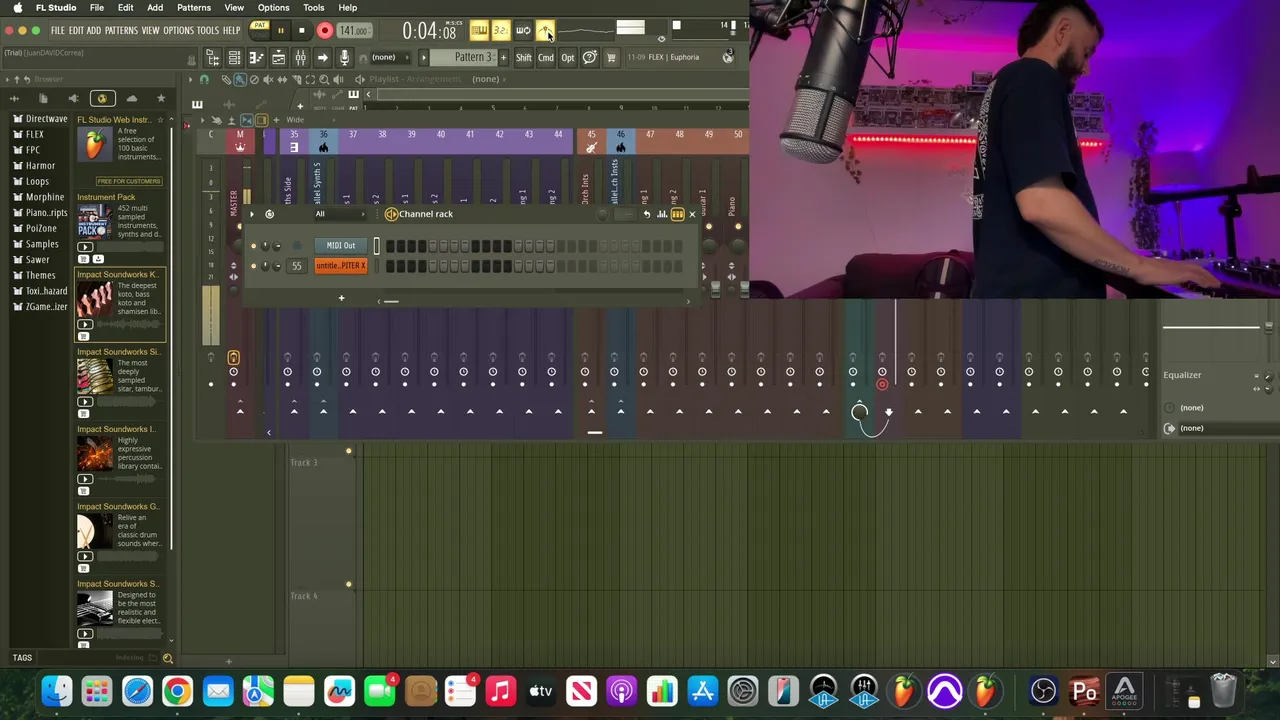Viewport: 1280px width, 720px height.
Task: Select the orange untitle..PITER X channel
Action: click(341, 266)
